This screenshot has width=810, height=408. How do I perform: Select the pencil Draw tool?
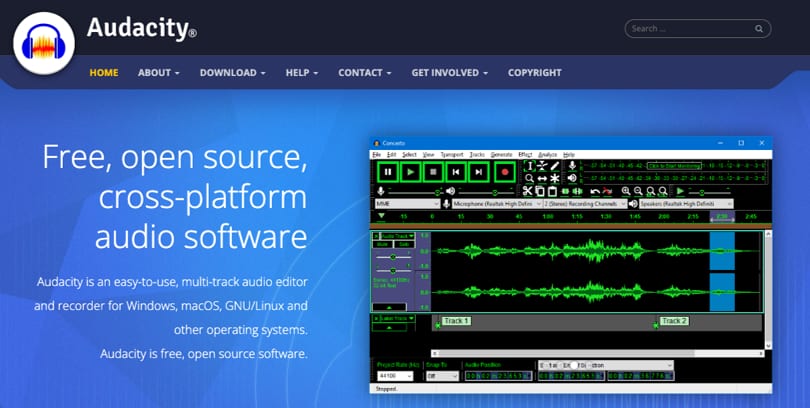[x=554, y=165]
